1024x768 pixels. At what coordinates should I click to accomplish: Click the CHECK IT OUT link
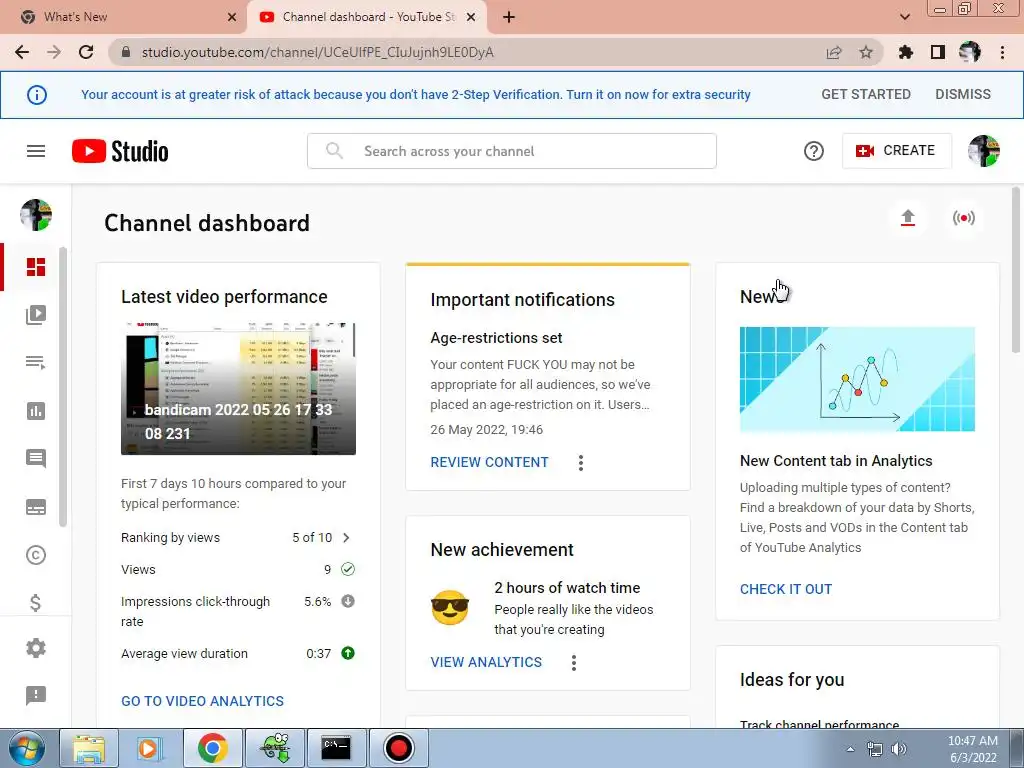point(786,589)
